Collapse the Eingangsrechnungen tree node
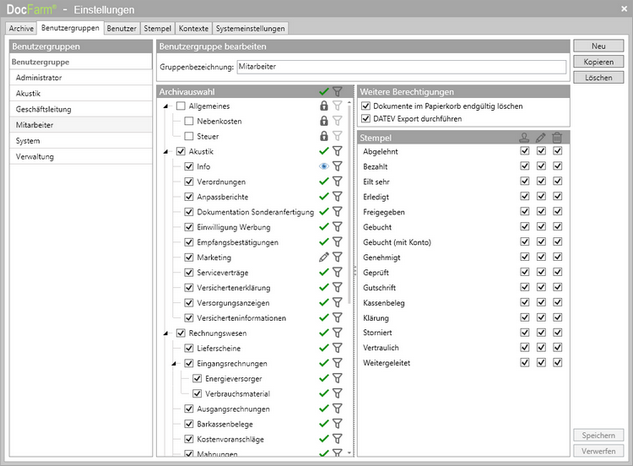This screenshot has height=466, width=633. pyautogui.click(x=174, y=363)
